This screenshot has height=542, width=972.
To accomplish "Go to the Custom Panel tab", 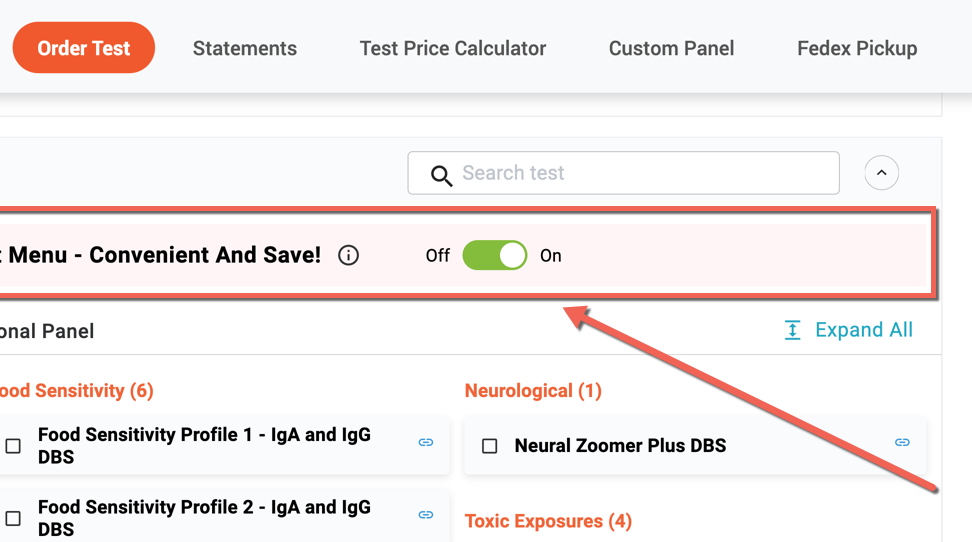I will (x=671, y=48).
